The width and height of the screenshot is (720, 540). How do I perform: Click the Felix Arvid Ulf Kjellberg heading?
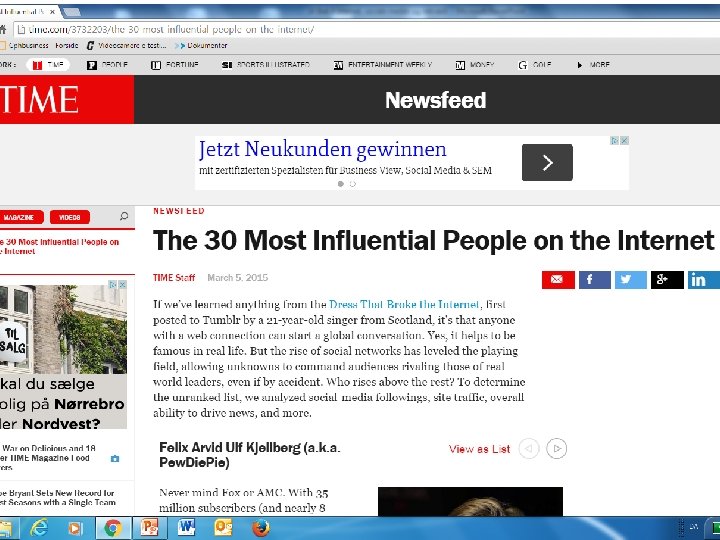250,455
